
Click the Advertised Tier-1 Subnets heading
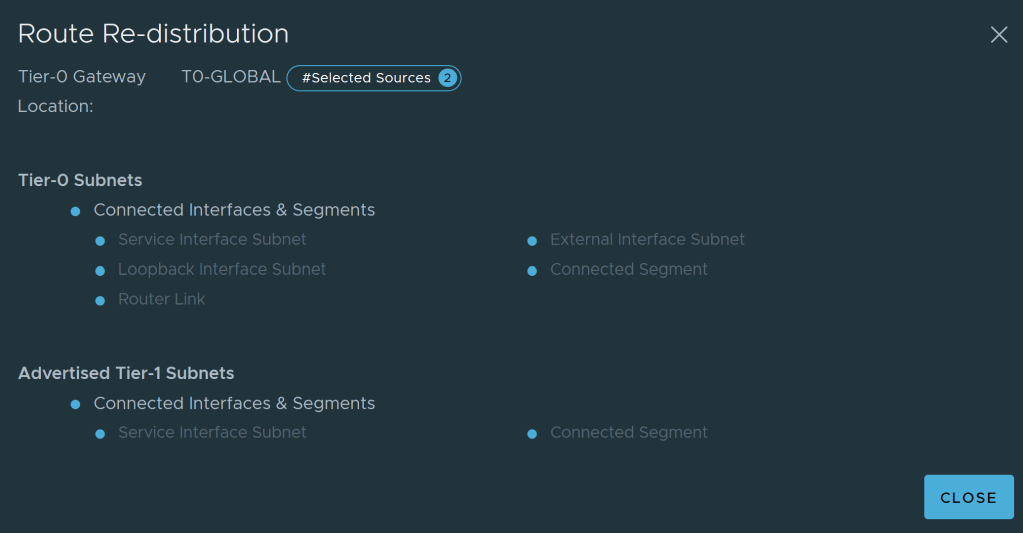126,374
